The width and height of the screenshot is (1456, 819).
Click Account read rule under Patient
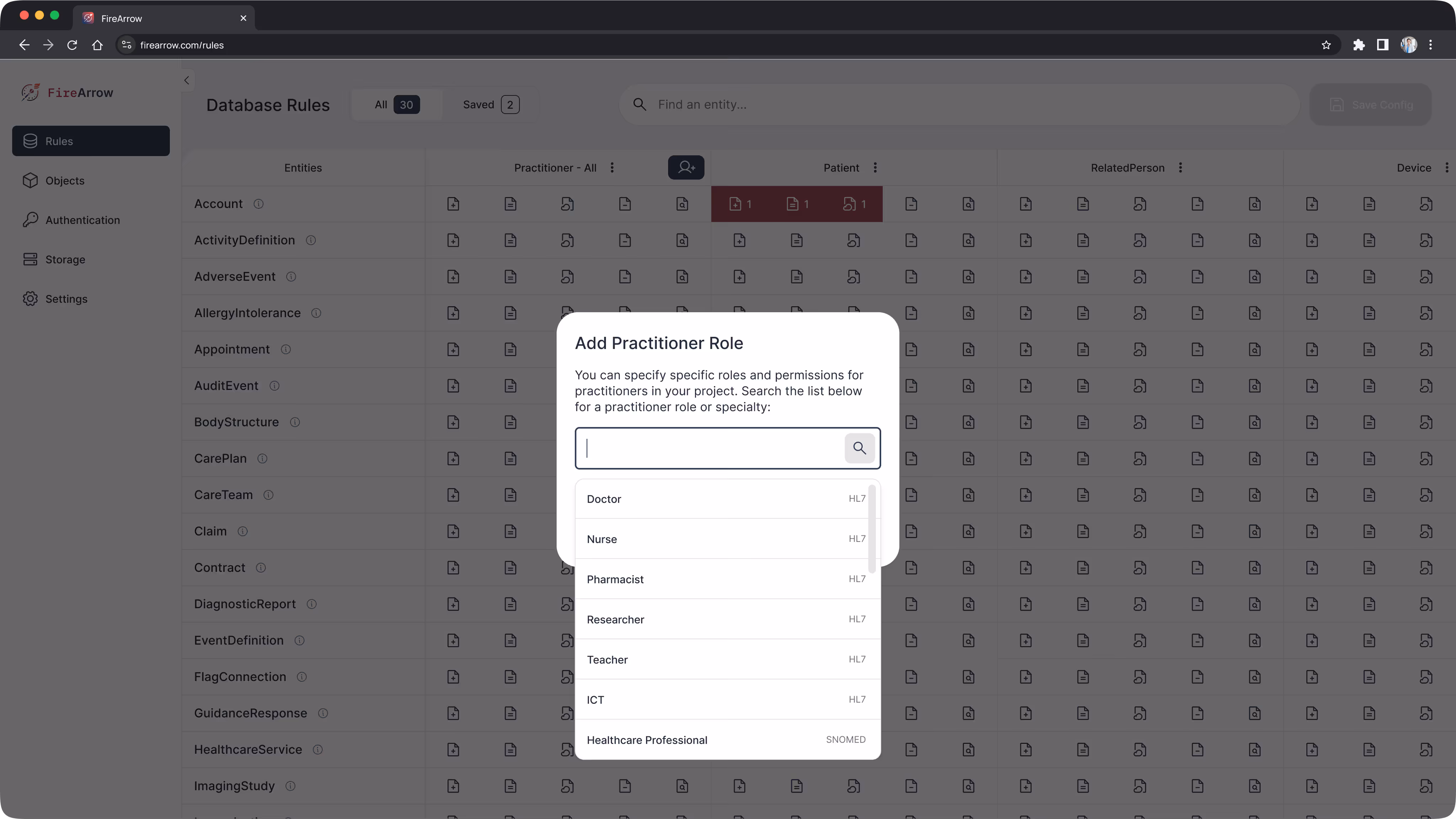coord(797,204)
